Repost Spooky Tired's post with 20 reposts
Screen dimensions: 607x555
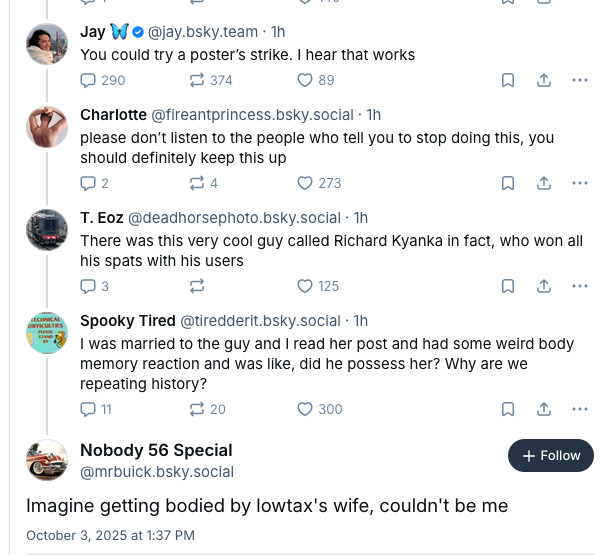point(197,409)
